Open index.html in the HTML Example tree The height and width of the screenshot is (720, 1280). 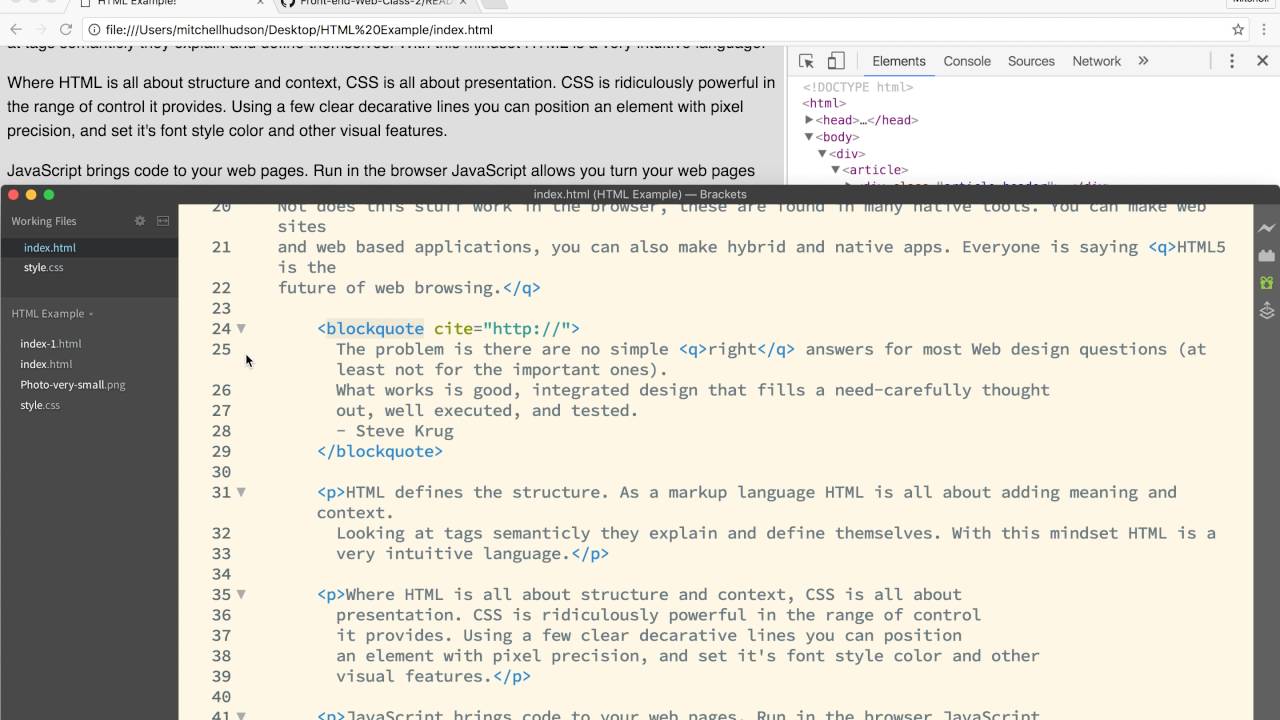click(x=46, y=364)
